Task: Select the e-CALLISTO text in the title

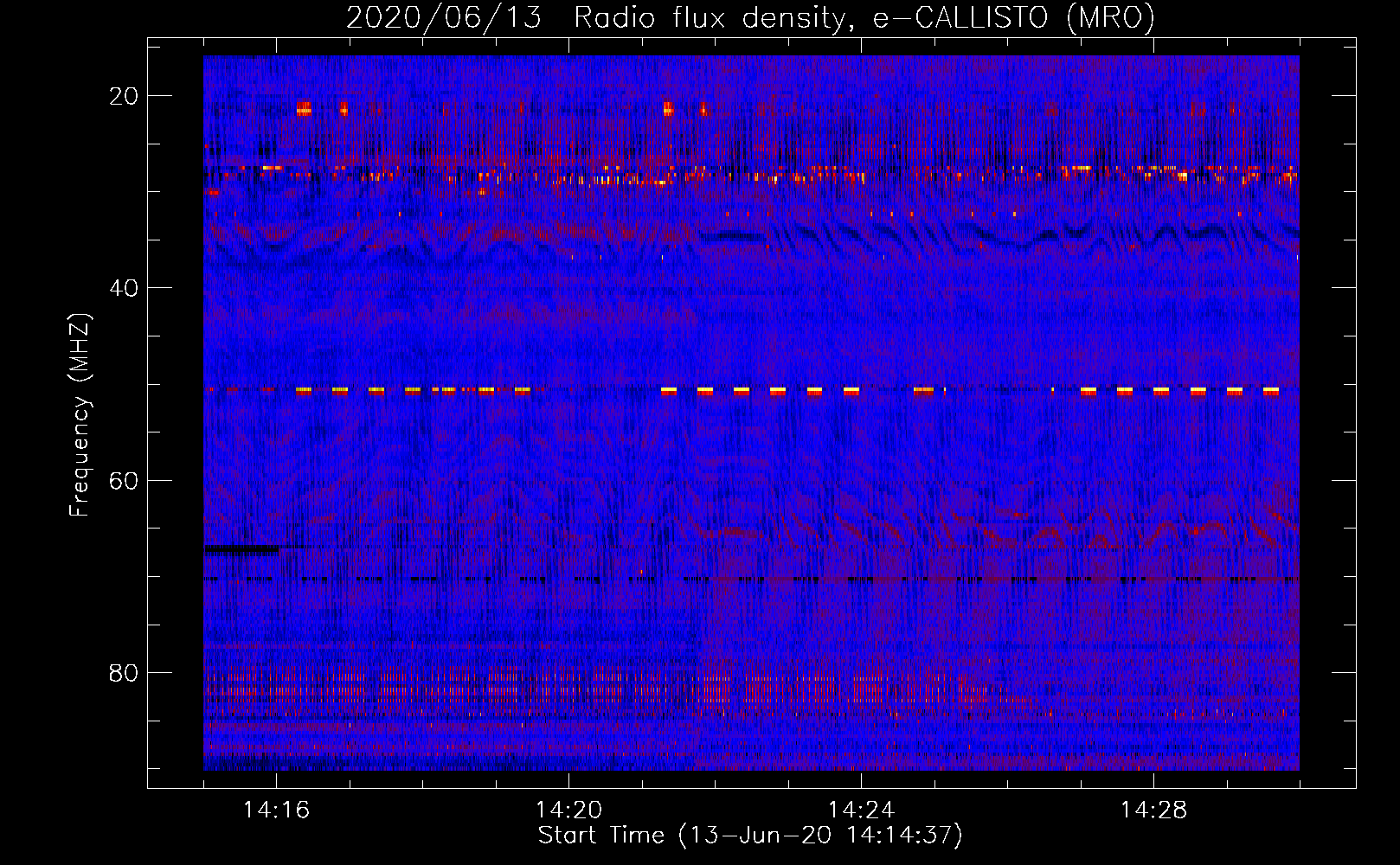Action: point(960,18)
